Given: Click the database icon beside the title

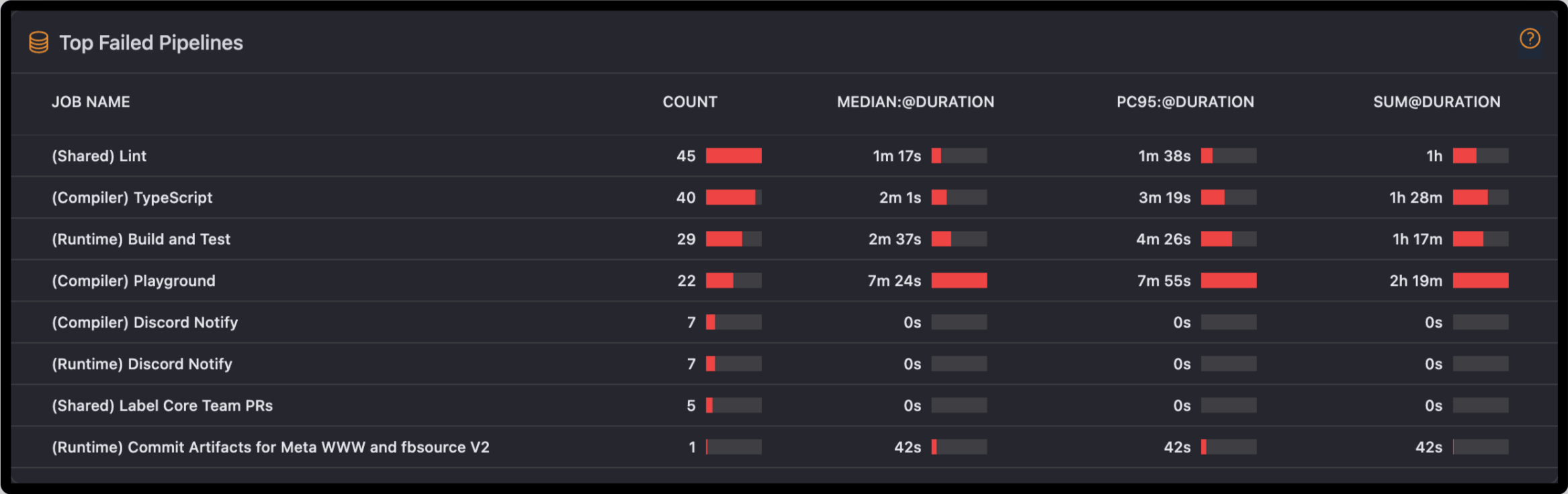Looking at the screenshot, I should tap(39, 42).
